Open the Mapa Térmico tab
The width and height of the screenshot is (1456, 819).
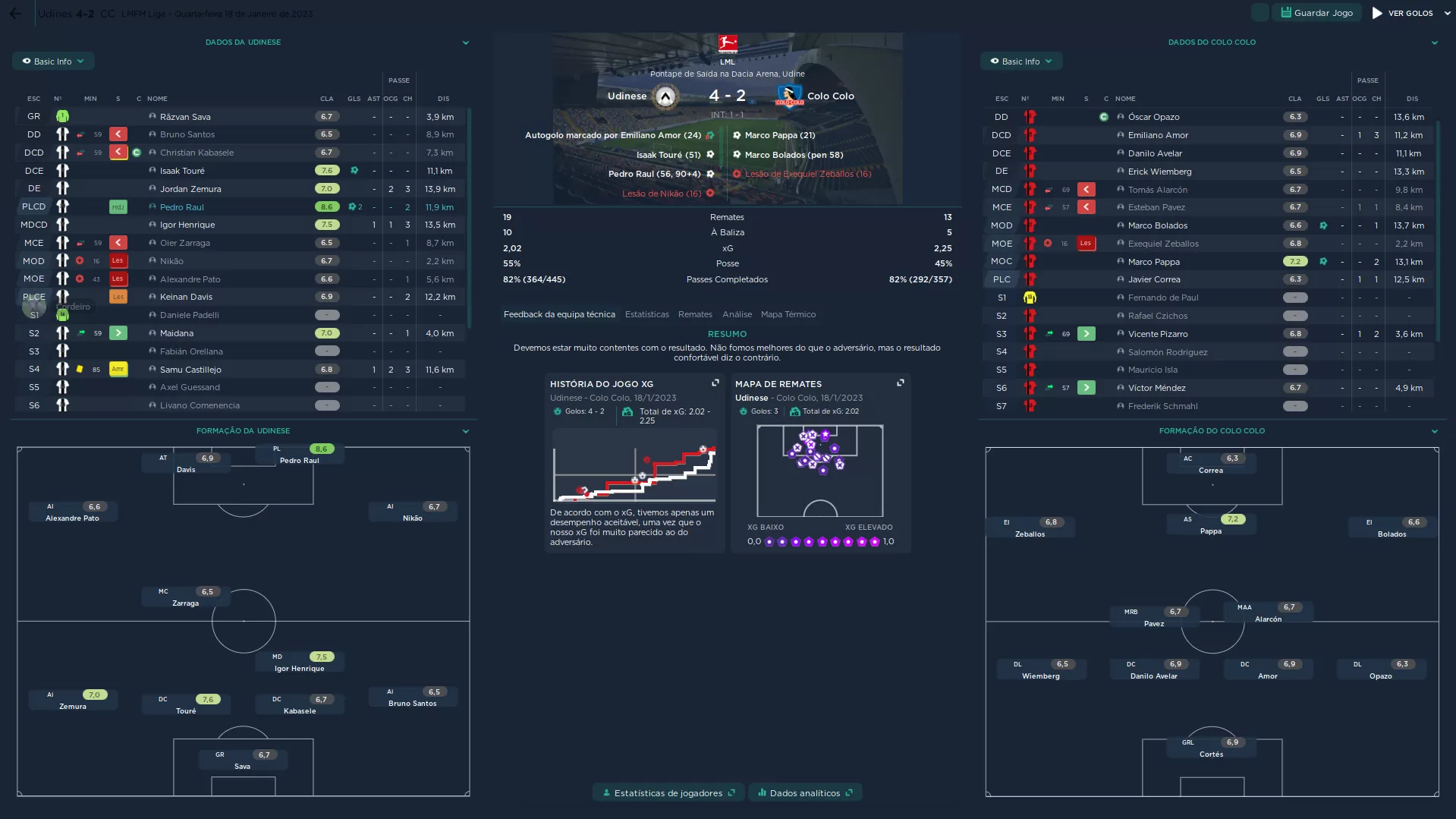[788, 314]
